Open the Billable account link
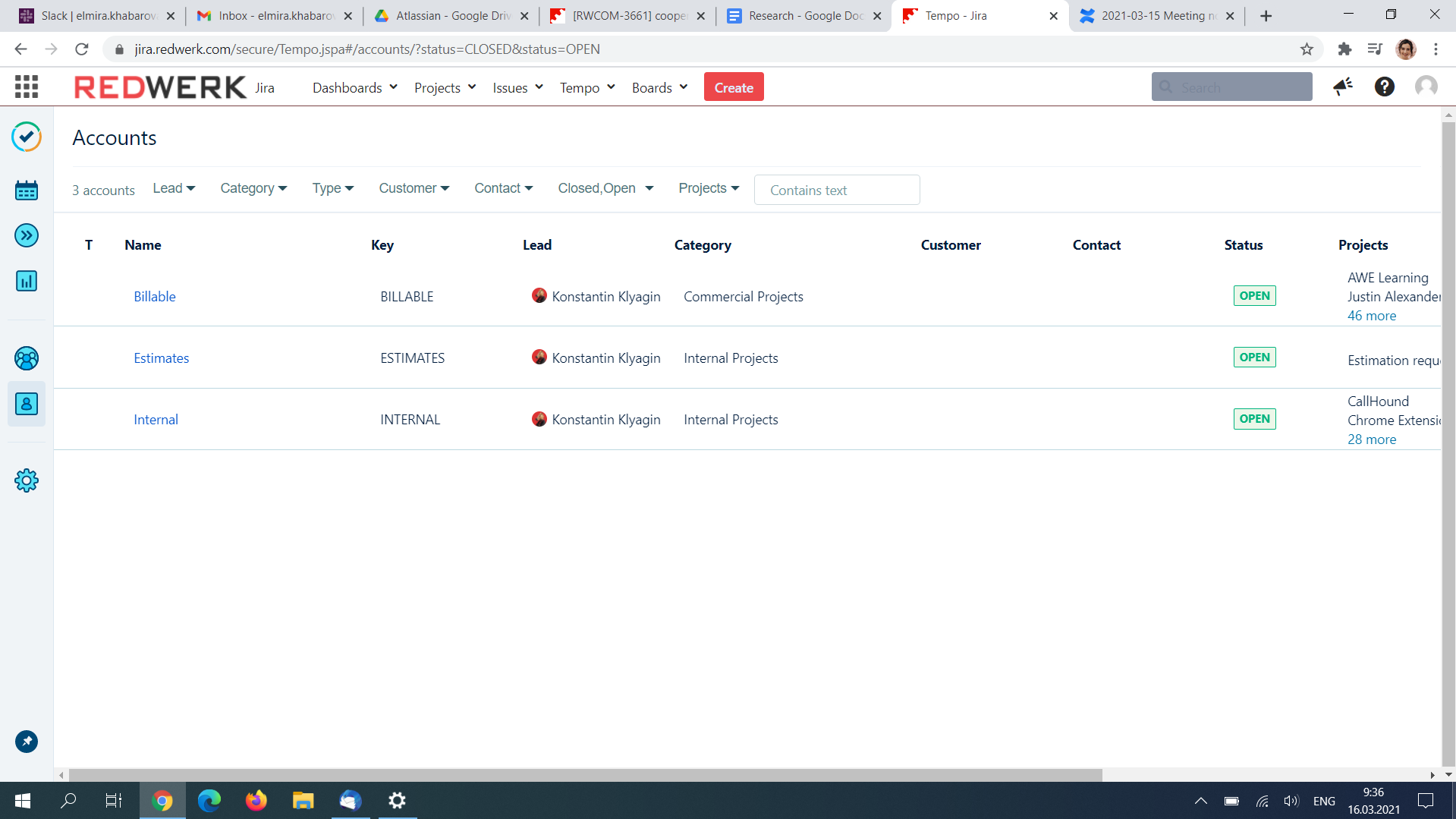 (155, 297)
